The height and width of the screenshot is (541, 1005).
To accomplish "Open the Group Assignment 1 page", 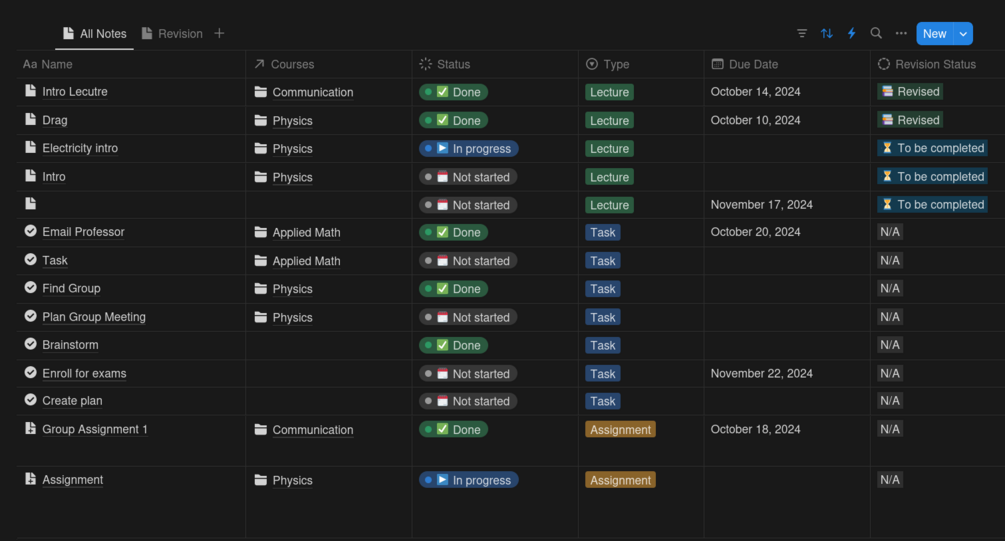I will point(95,429).
